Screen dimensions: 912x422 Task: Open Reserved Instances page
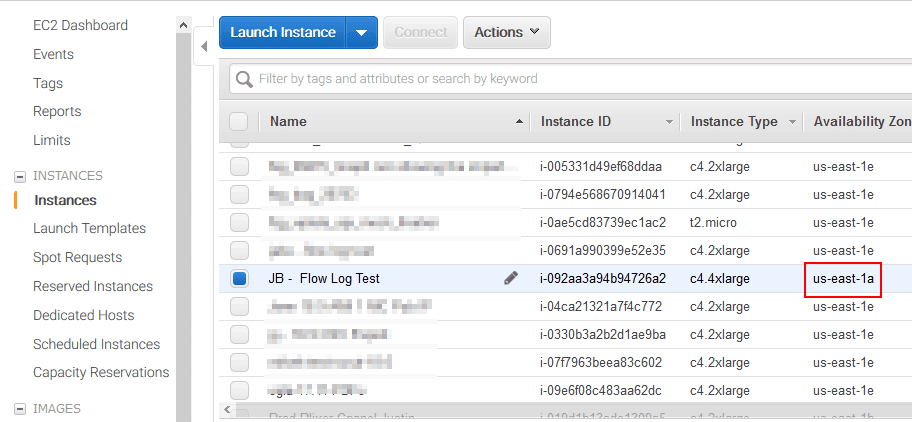click(93, 287)
